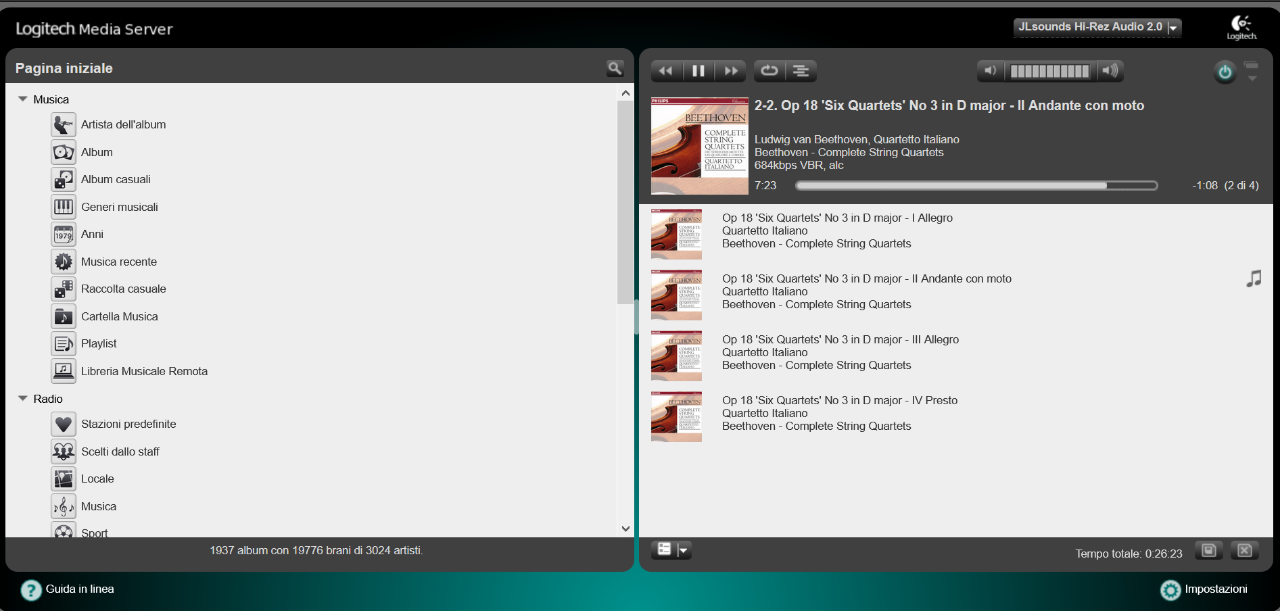Open the now-playing Complete String Quartets album link
The width and height of the screenshot is (1280, 611).
(849, 152)
